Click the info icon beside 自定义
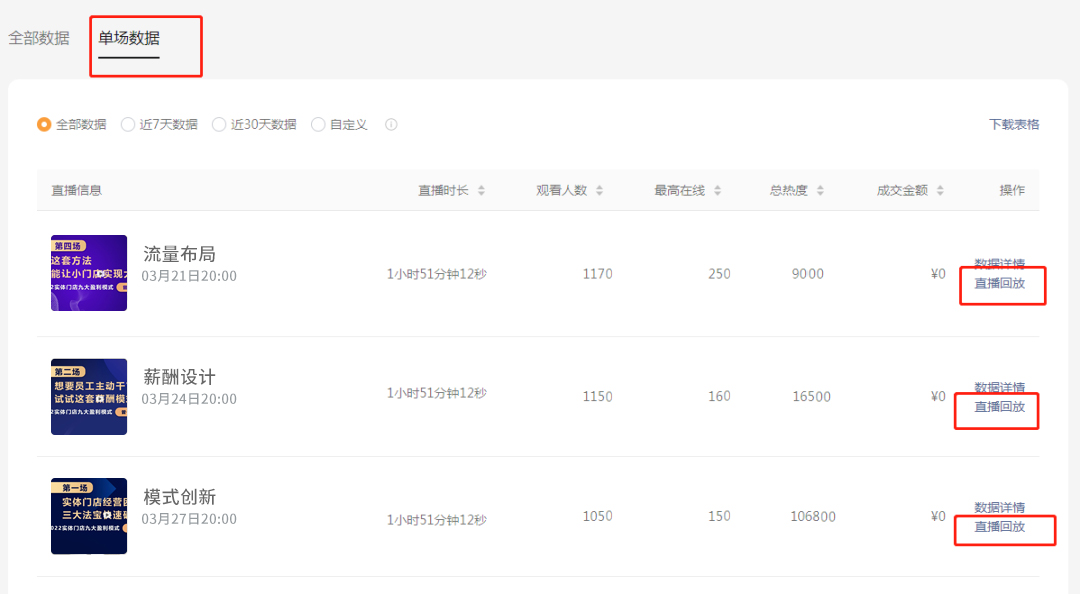The image size is (1080, 594). pyautogui.click(x=390, y=124)
